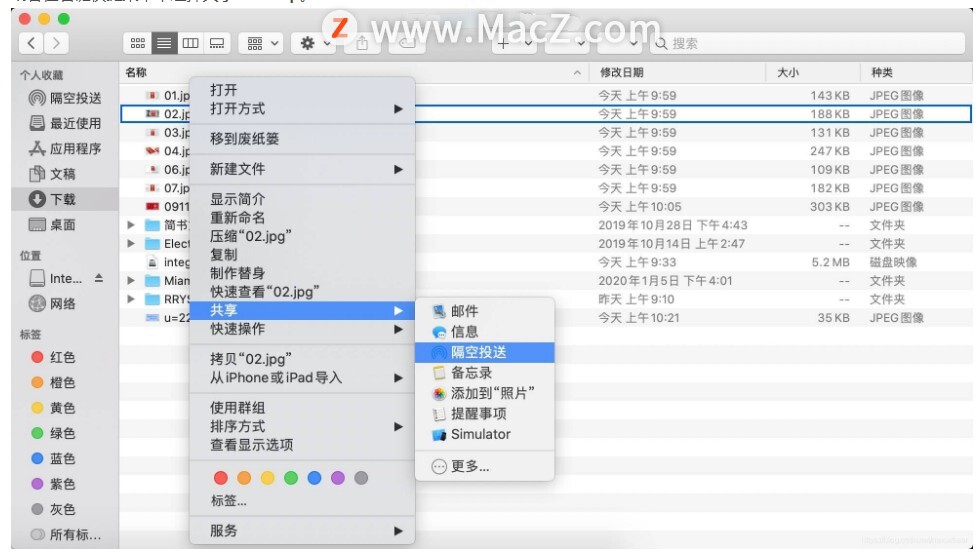
Task: Apply the red tag dot in context menu
Action: coord(221,478)
